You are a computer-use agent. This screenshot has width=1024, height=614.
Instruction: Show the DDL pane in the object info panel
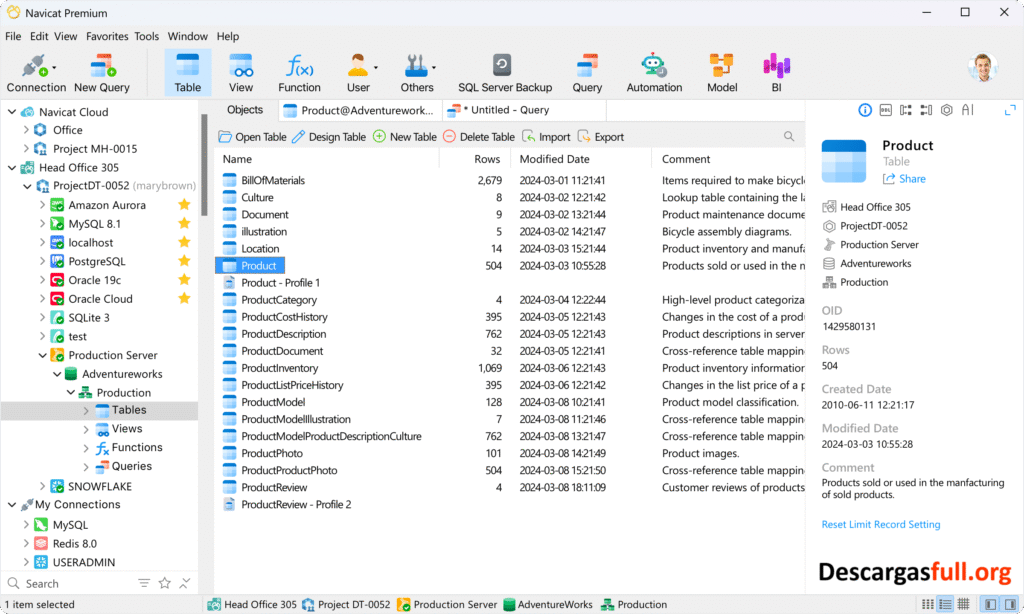point(885,110)
